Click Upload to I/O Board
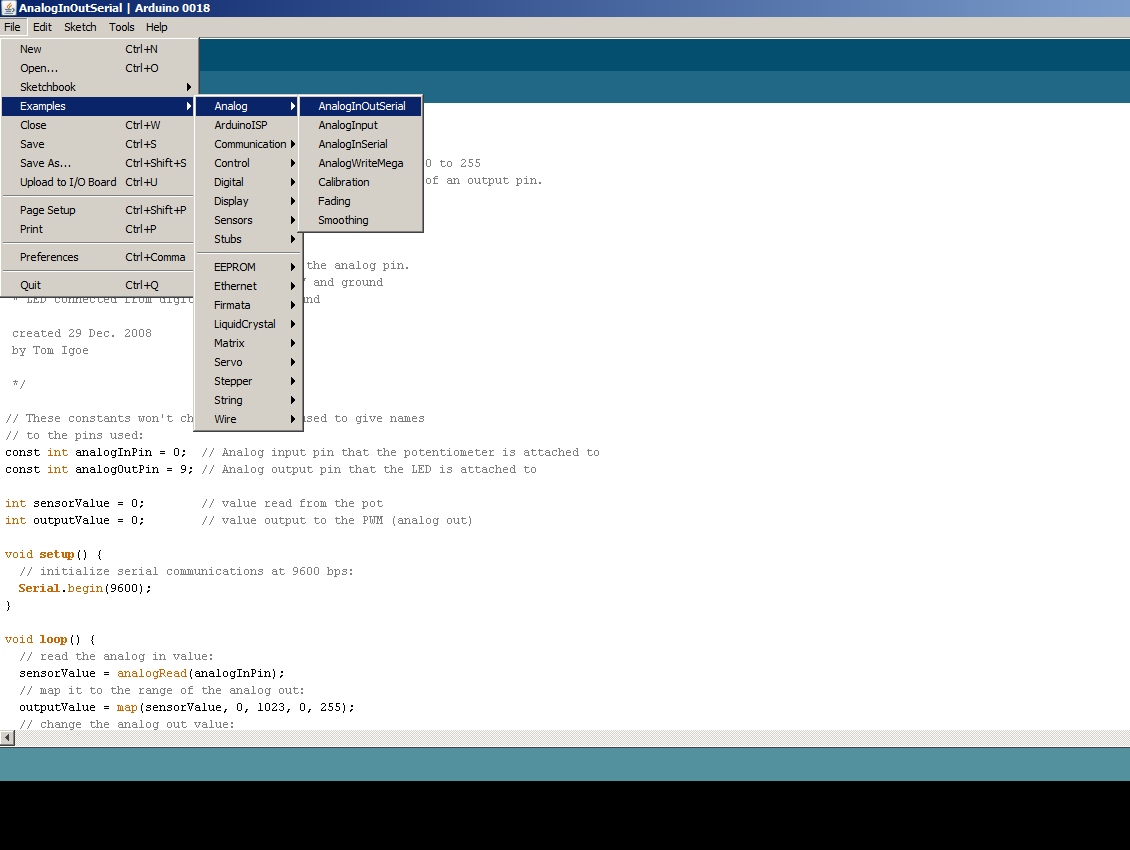The width and height of the screenshot is (1130, 850). click(68, 182)
